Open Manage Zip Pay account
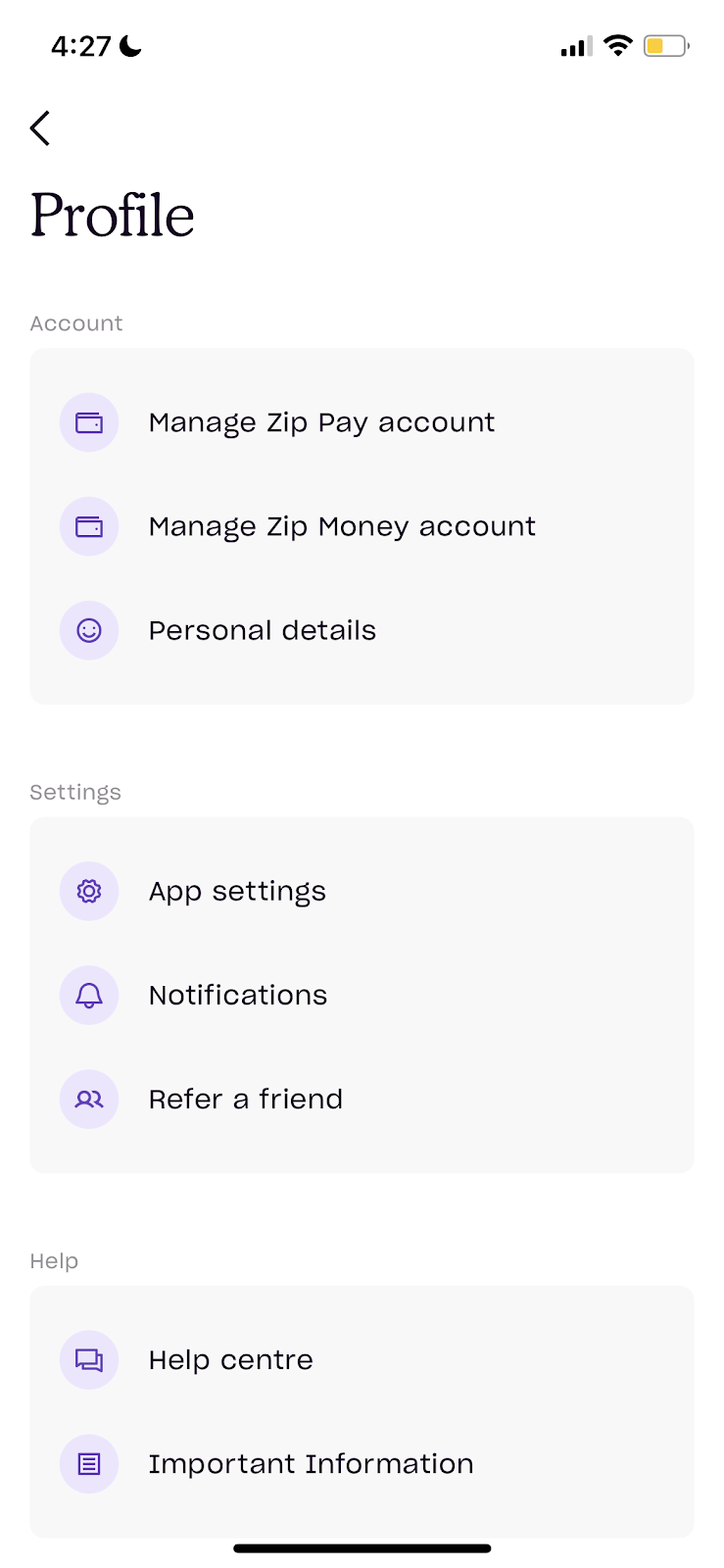This screenshot has width=724, height=1568. pyautogui.click(x=321, y=422)
